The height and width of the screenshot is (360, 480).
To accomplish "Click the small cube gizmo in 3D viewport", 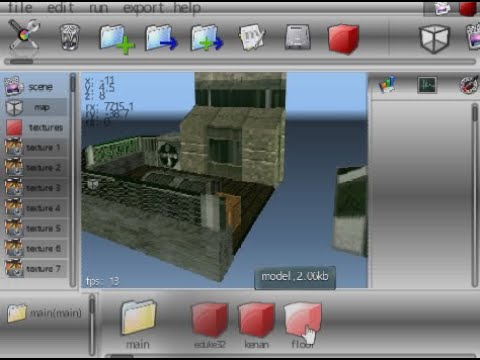I will 93,184.
